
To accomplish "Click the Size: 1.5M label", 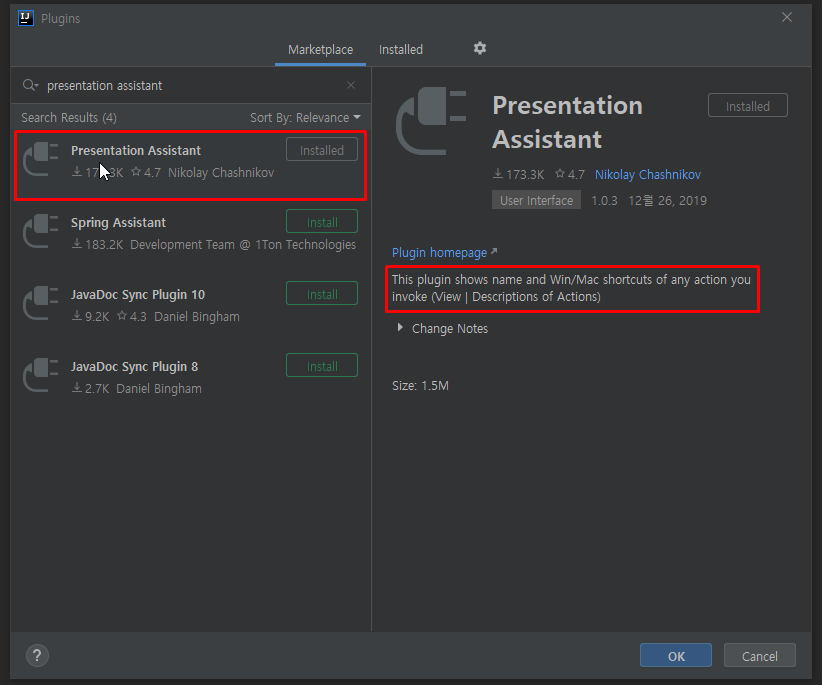I will (x=420, y=386).
